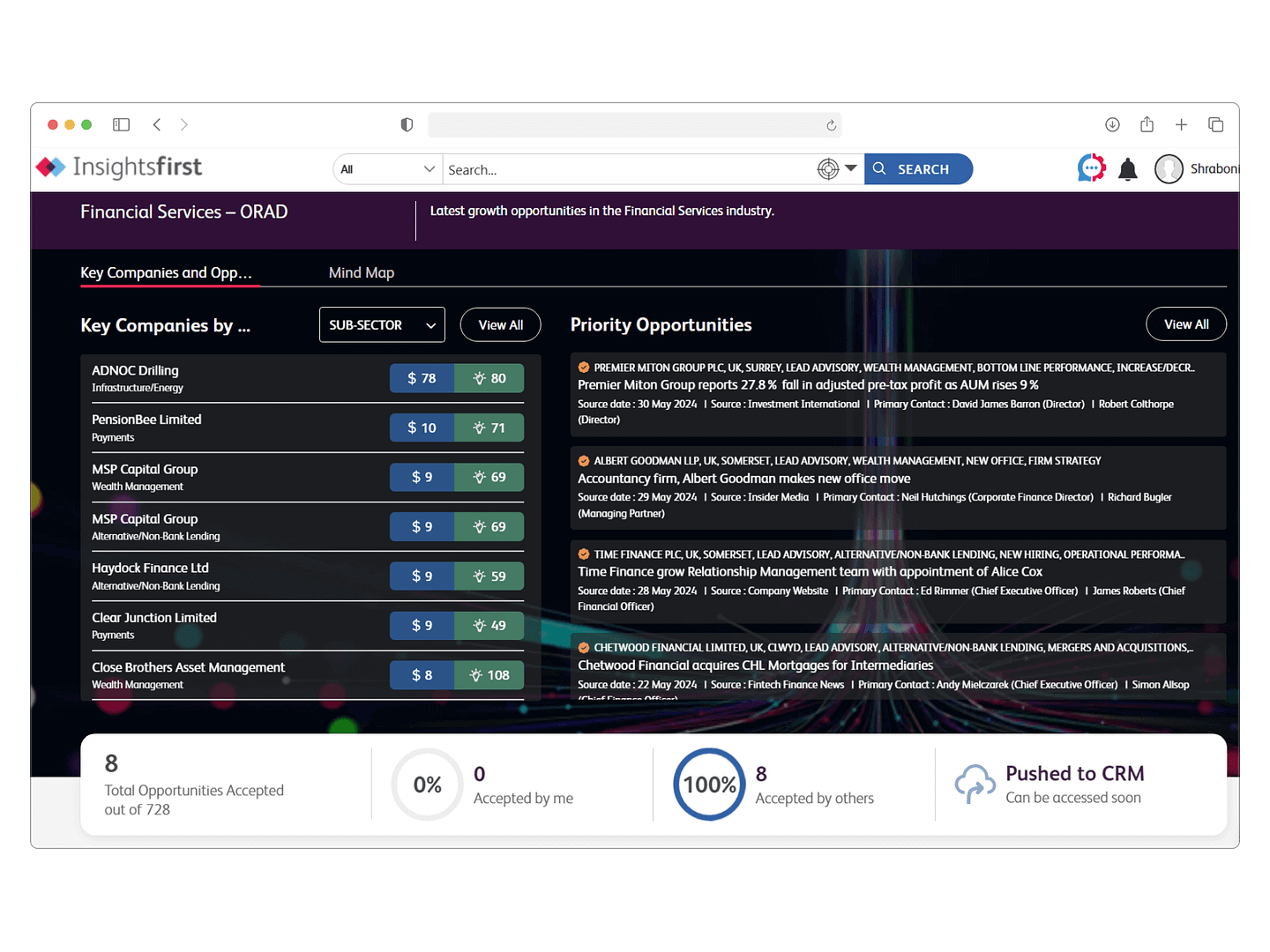The image size is (1270, 952).
Task: Open Albert Goodman new office move headline
Action: [743, 479]
